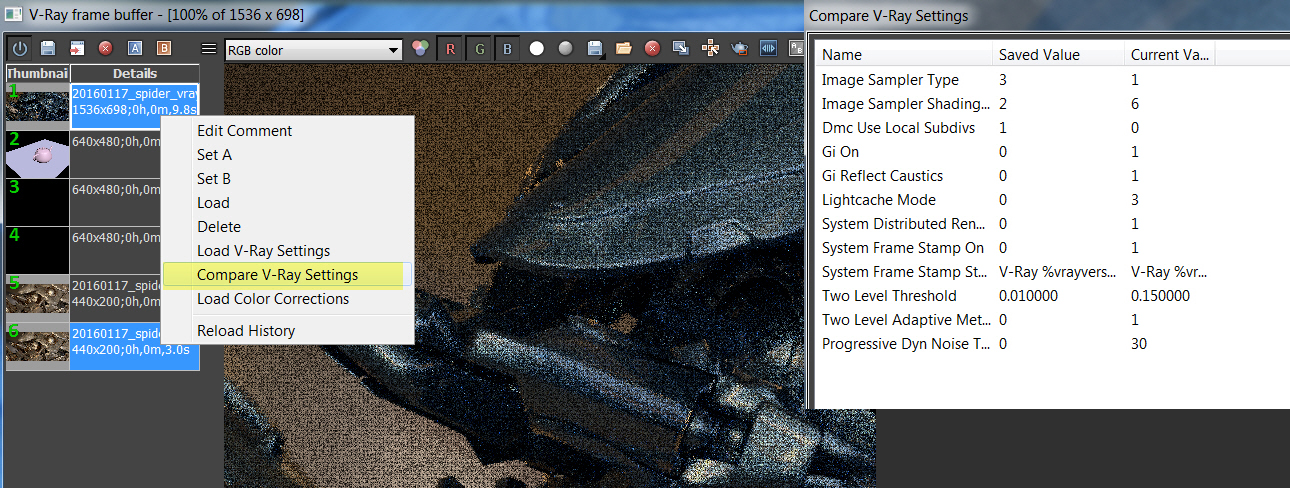Choose Load Color Corrections menu entry
This screenshot has height=488, width=1290.
288,299
